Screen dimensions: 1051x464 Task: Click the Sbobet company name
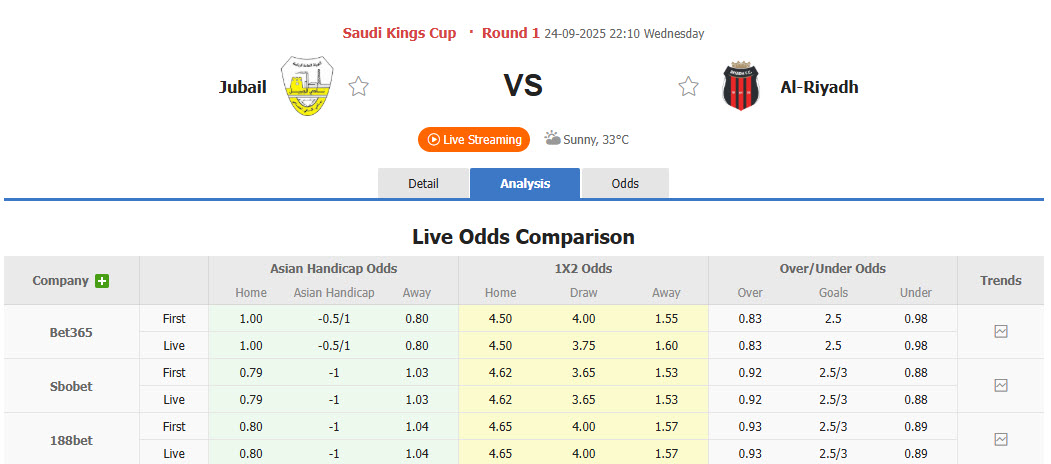72,386
